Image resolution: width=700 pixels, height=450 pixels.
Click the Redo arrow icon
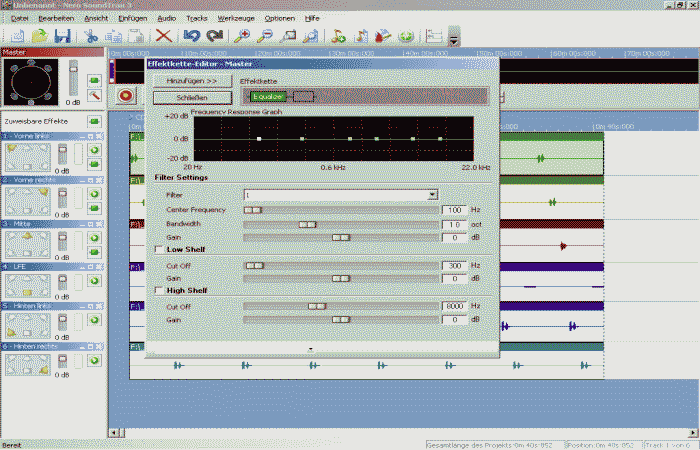click(x=214, y=37)
